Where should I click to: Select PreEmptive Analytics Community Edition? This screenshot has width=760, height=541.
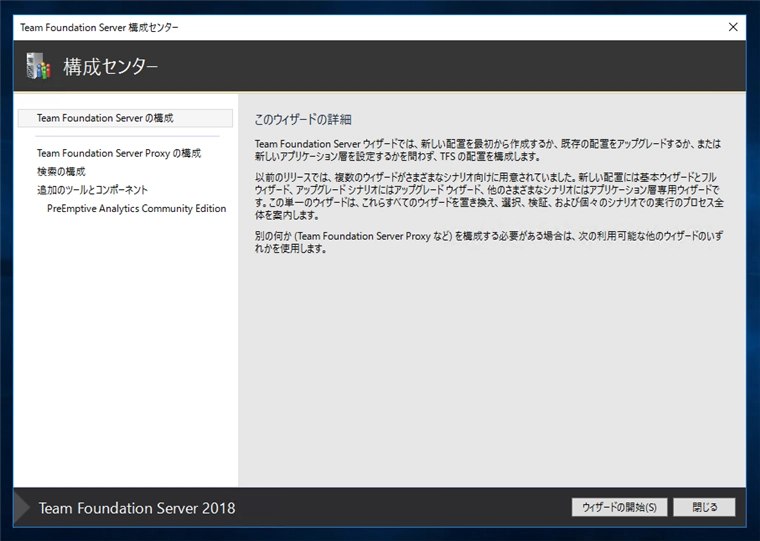pyautogui.click(x=136, y=208)
